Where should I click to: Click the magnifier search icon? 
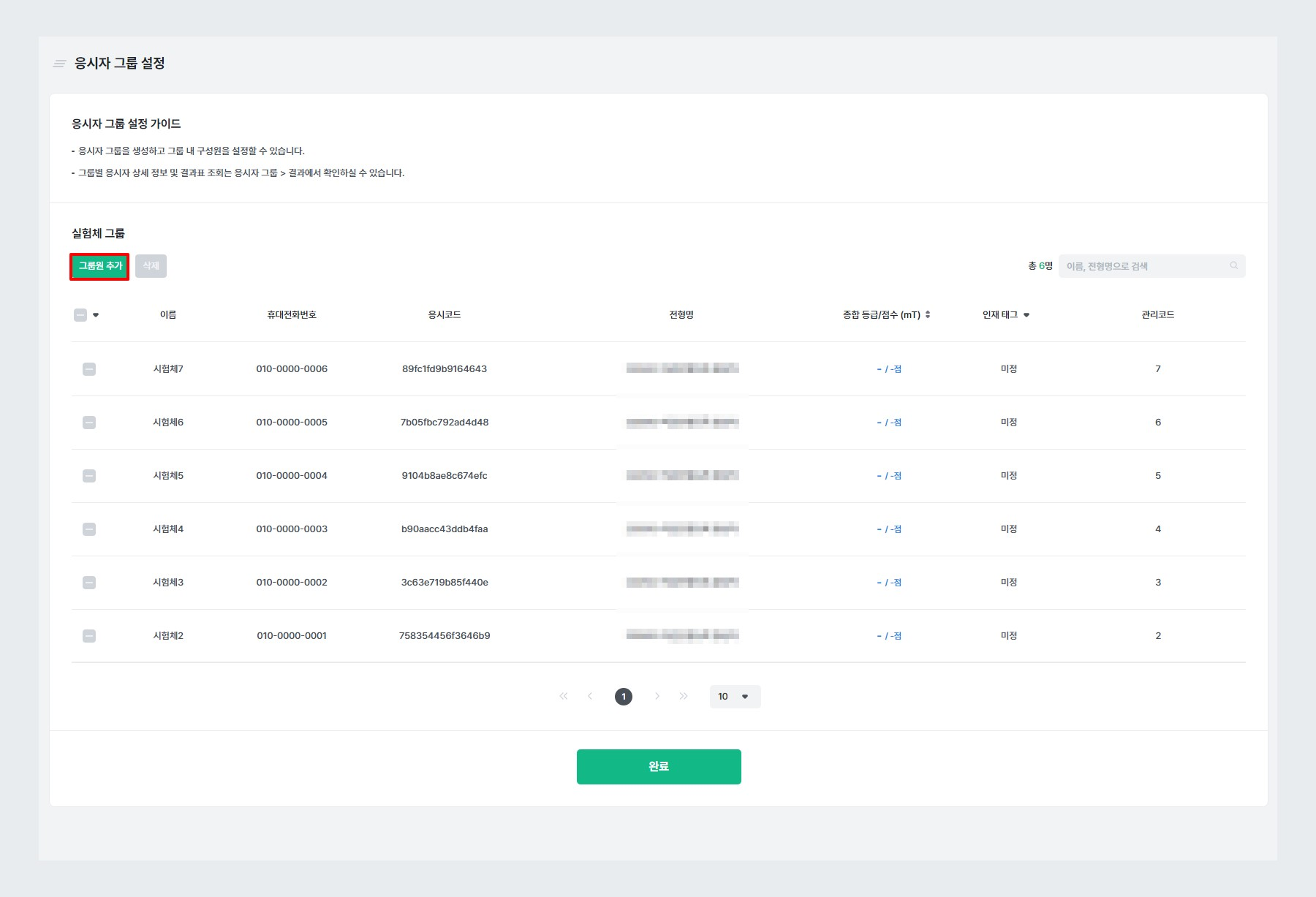coord(1234,265)
